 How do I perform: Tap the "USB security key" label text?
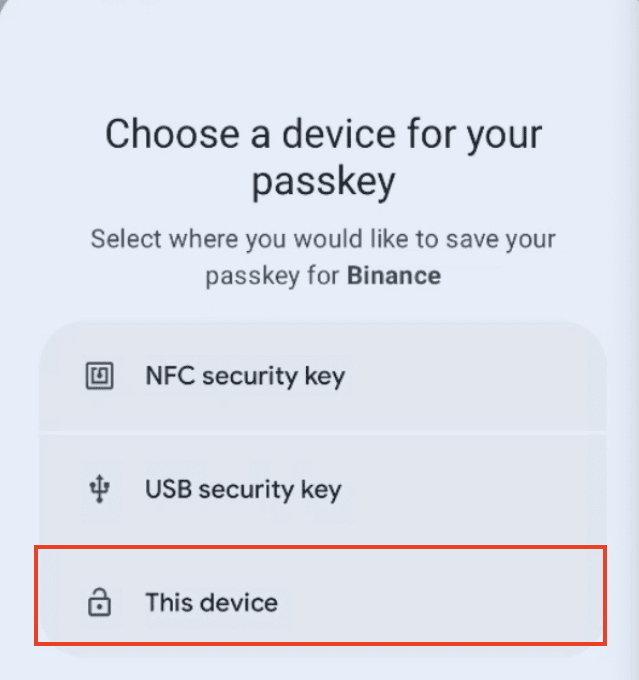(243, 490)
